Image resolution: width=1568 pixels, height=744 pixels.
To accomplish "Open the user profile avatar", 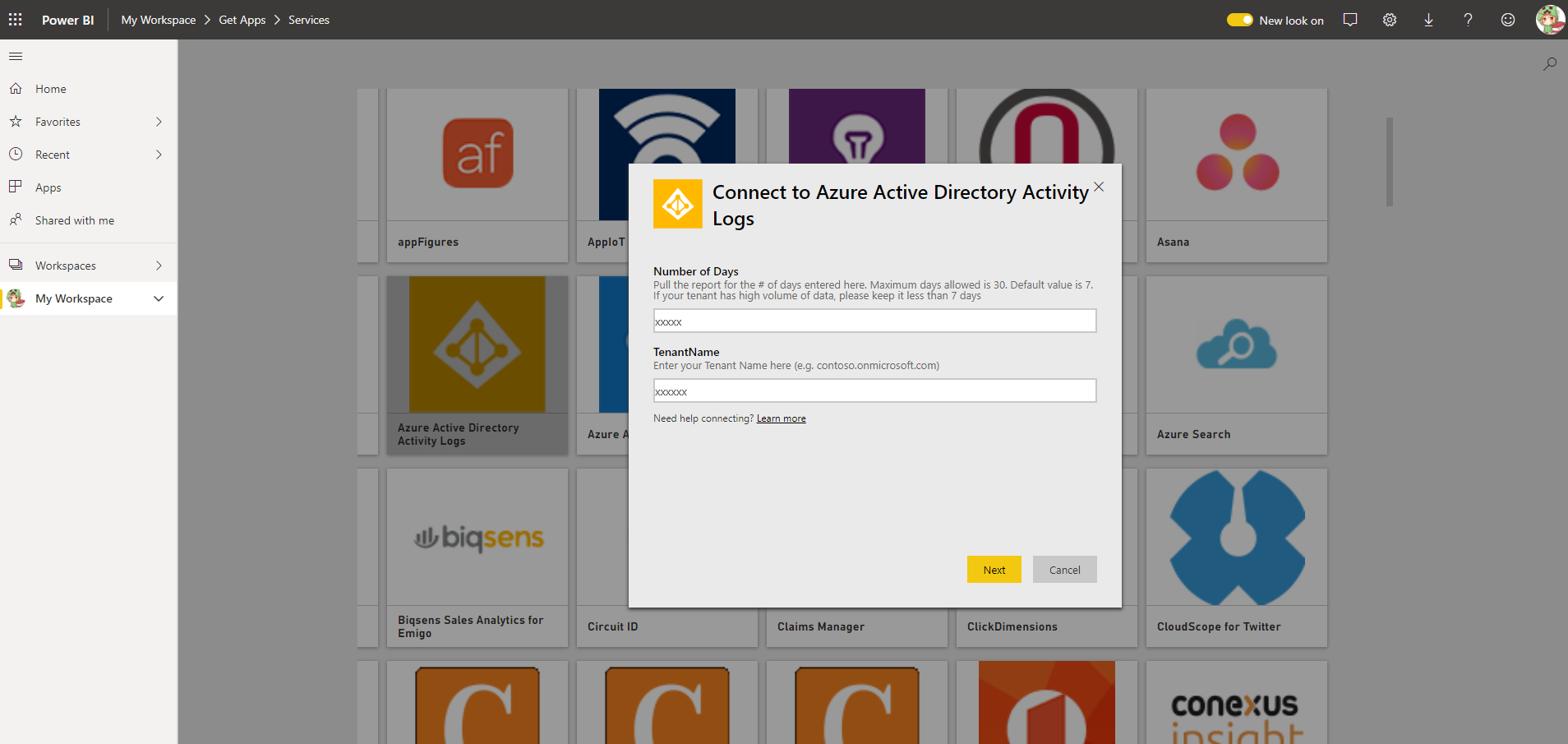I will 1550,20.
